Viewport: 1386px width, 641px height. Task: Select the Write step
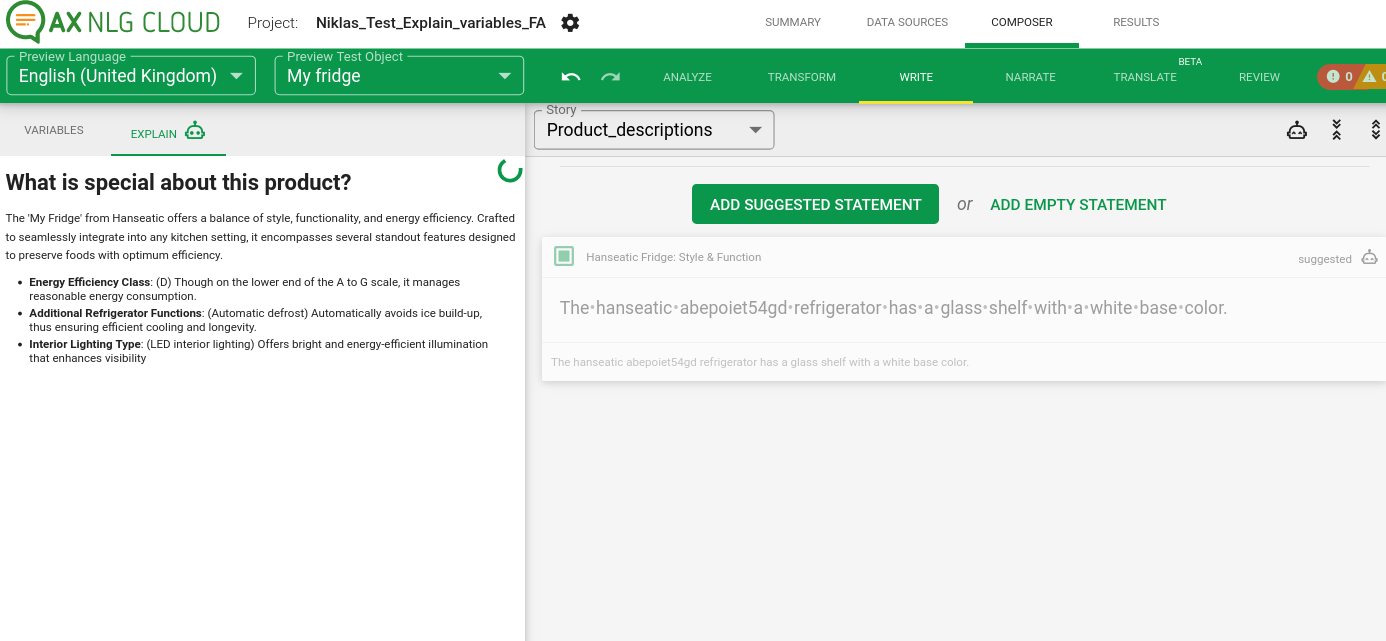916,77
